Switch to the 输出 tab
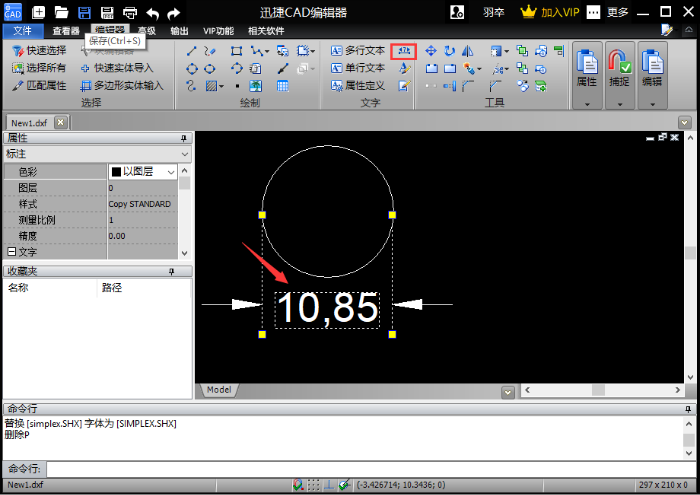The width and height of the screenshot is (700, 495). coord(179,31)
